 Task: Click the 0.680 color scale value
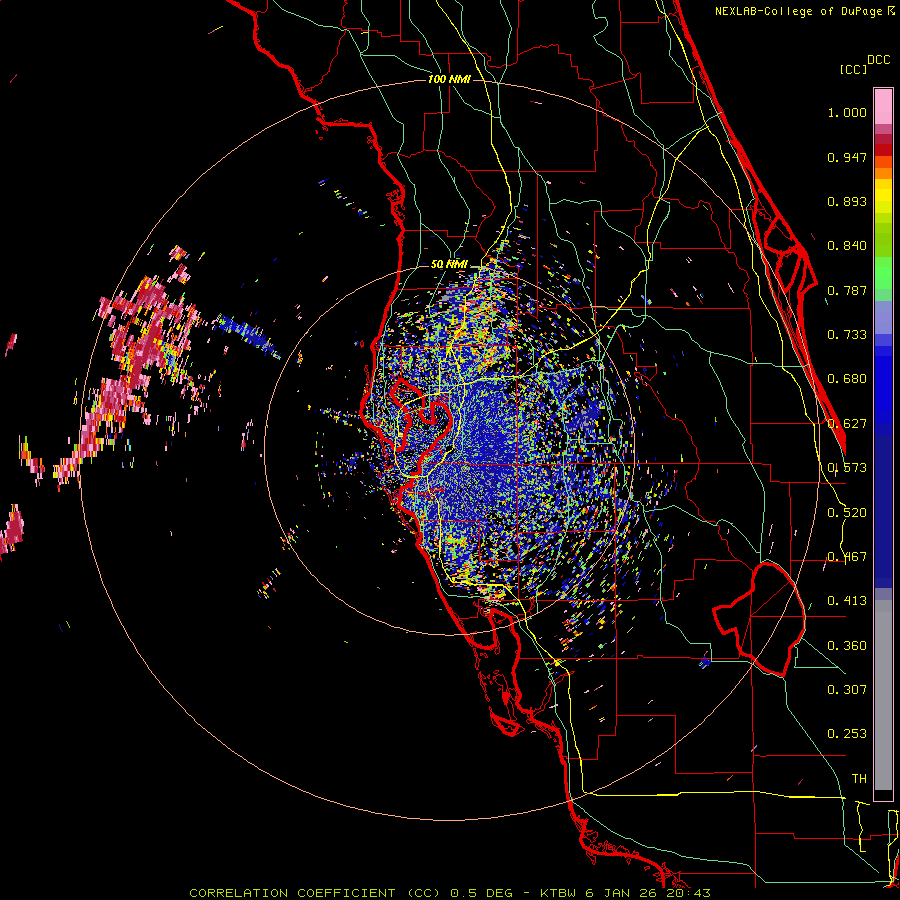coord(847,379)
